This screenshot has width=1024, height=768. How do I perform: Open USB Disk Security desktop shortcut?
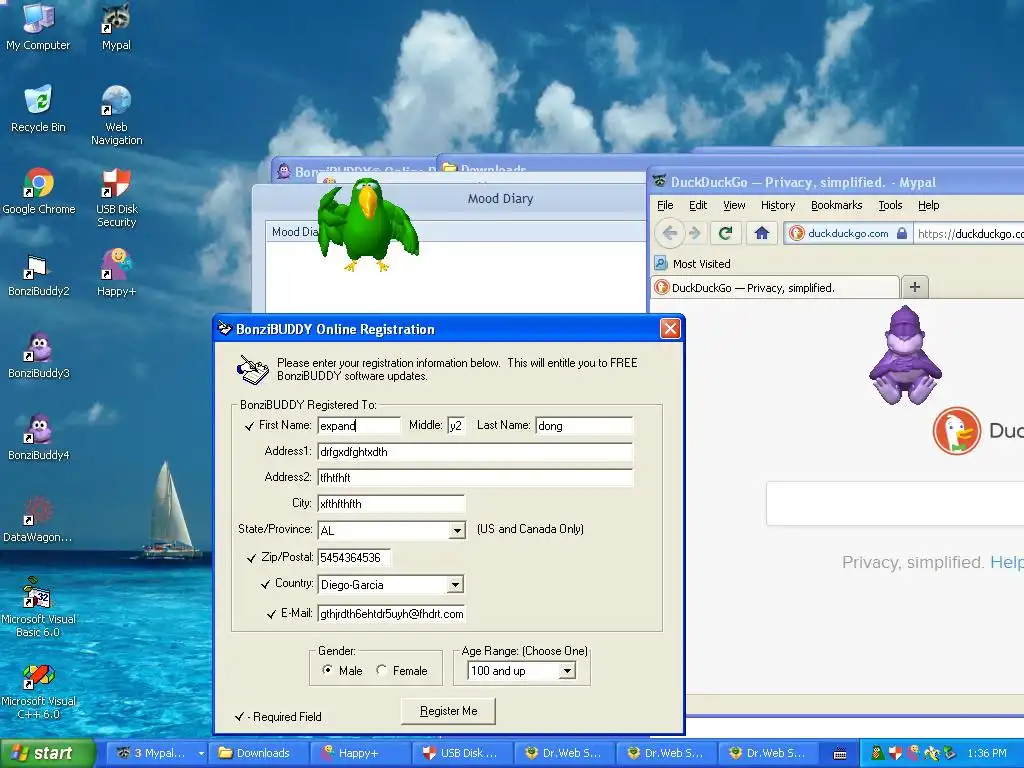pos(116,197)
